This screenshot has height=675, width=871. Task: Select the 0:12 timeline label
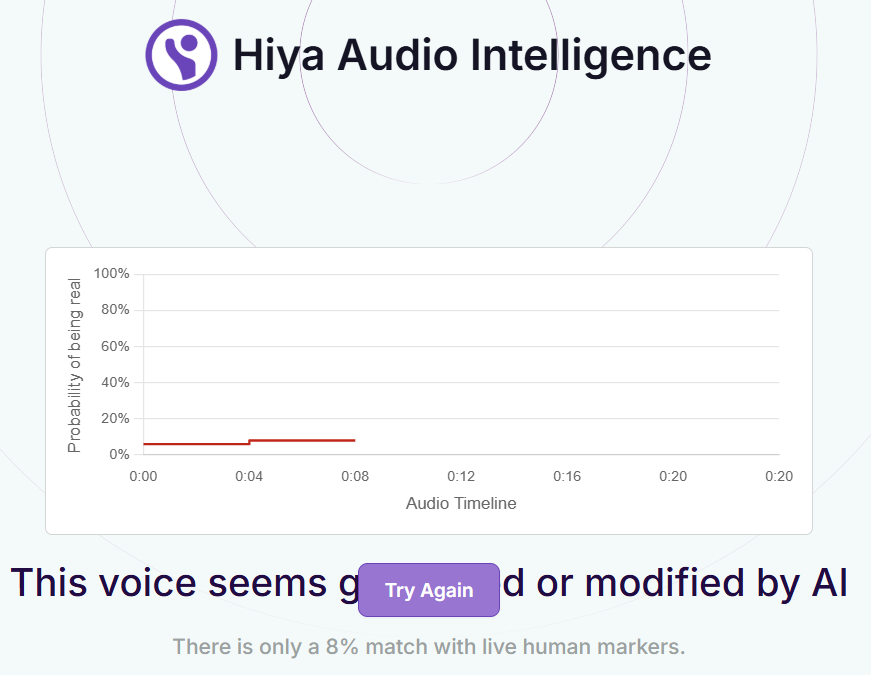pos(461,476)
